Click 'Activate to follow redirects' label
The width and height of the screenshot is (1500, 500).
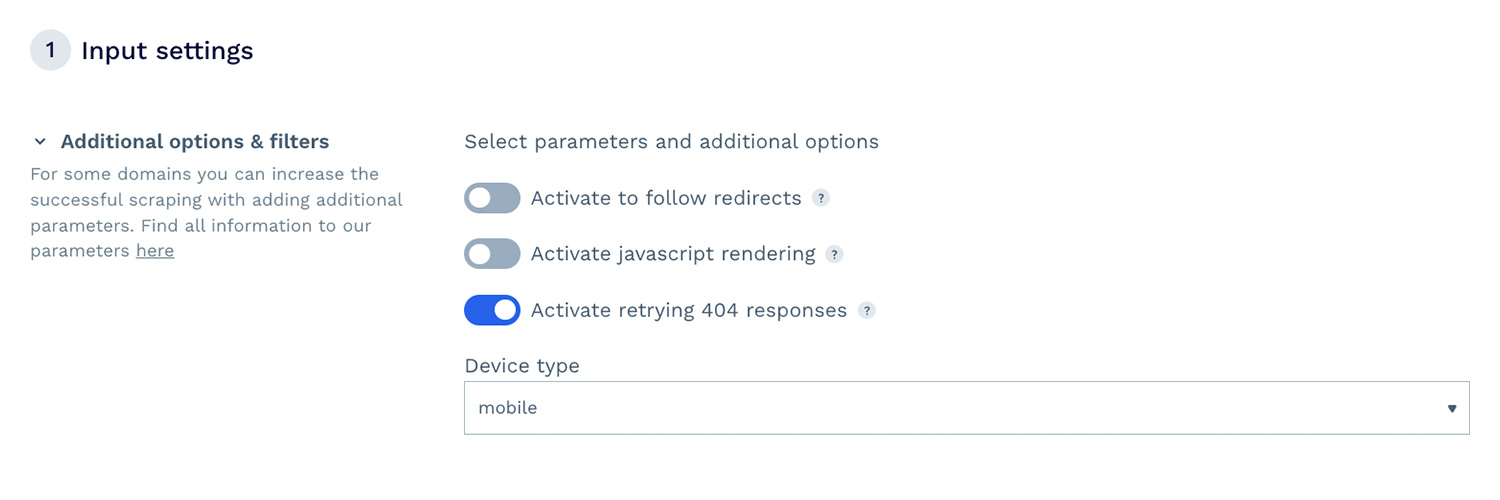coord(666,198)
